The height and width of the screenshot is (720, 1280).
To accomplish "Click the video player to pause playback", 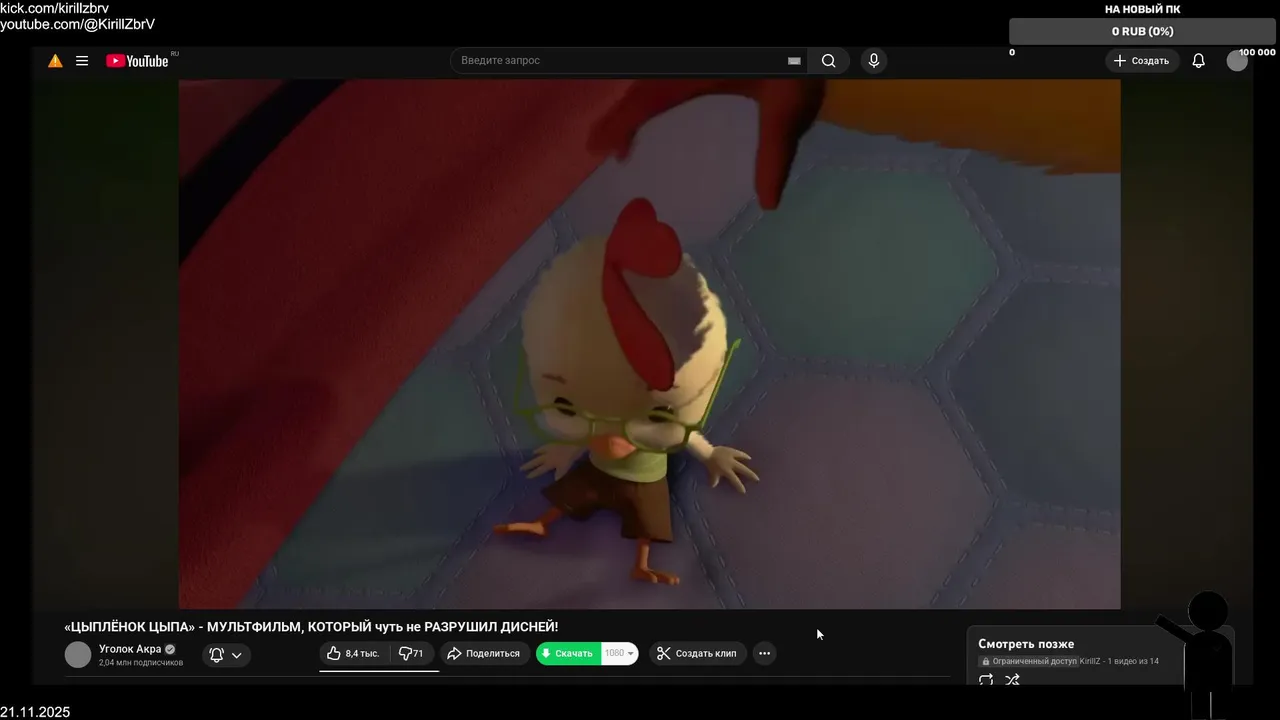I will click(x=649, y=344).
